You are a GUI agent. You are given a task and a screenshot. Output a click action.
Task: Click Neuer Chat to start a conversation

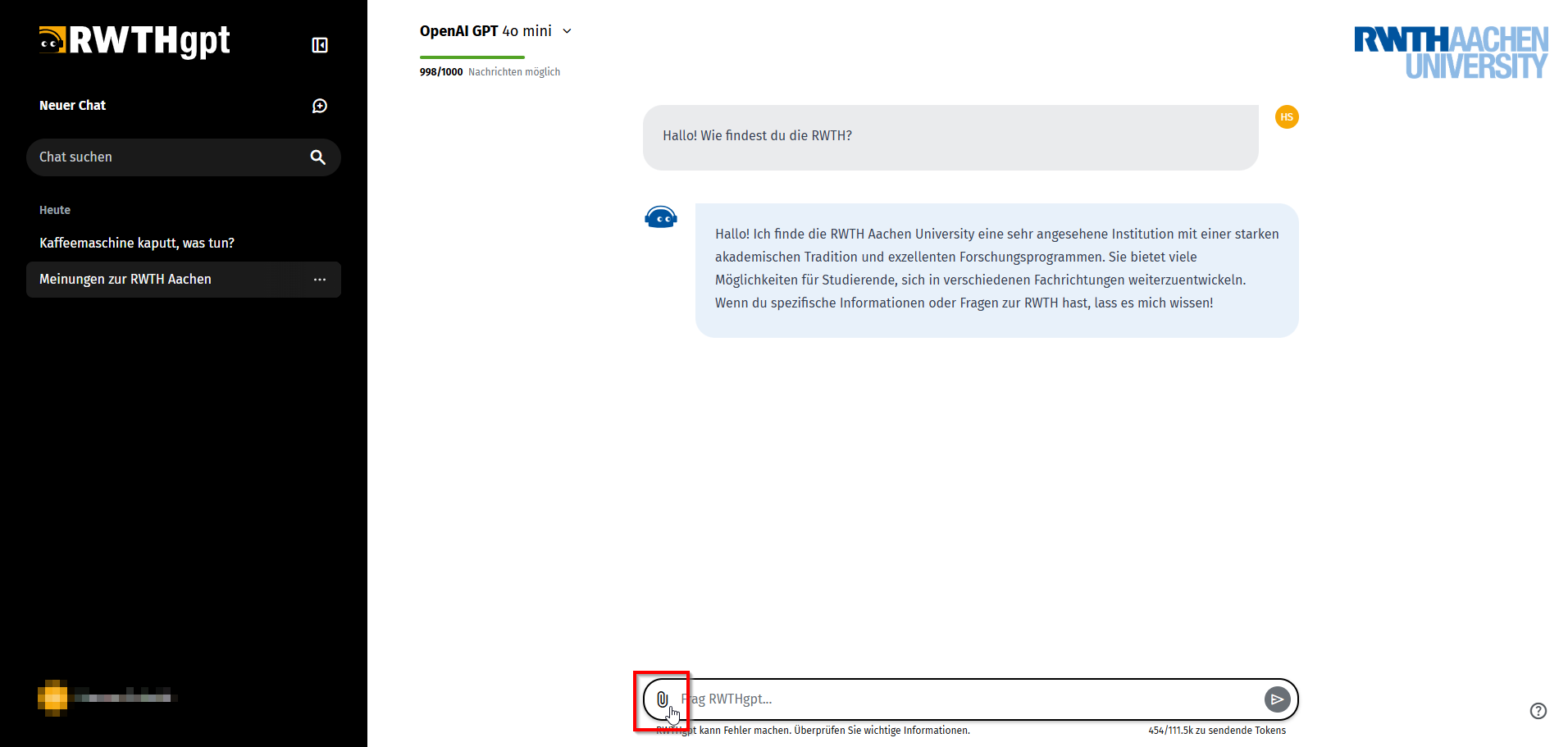[x=72, y=105]
